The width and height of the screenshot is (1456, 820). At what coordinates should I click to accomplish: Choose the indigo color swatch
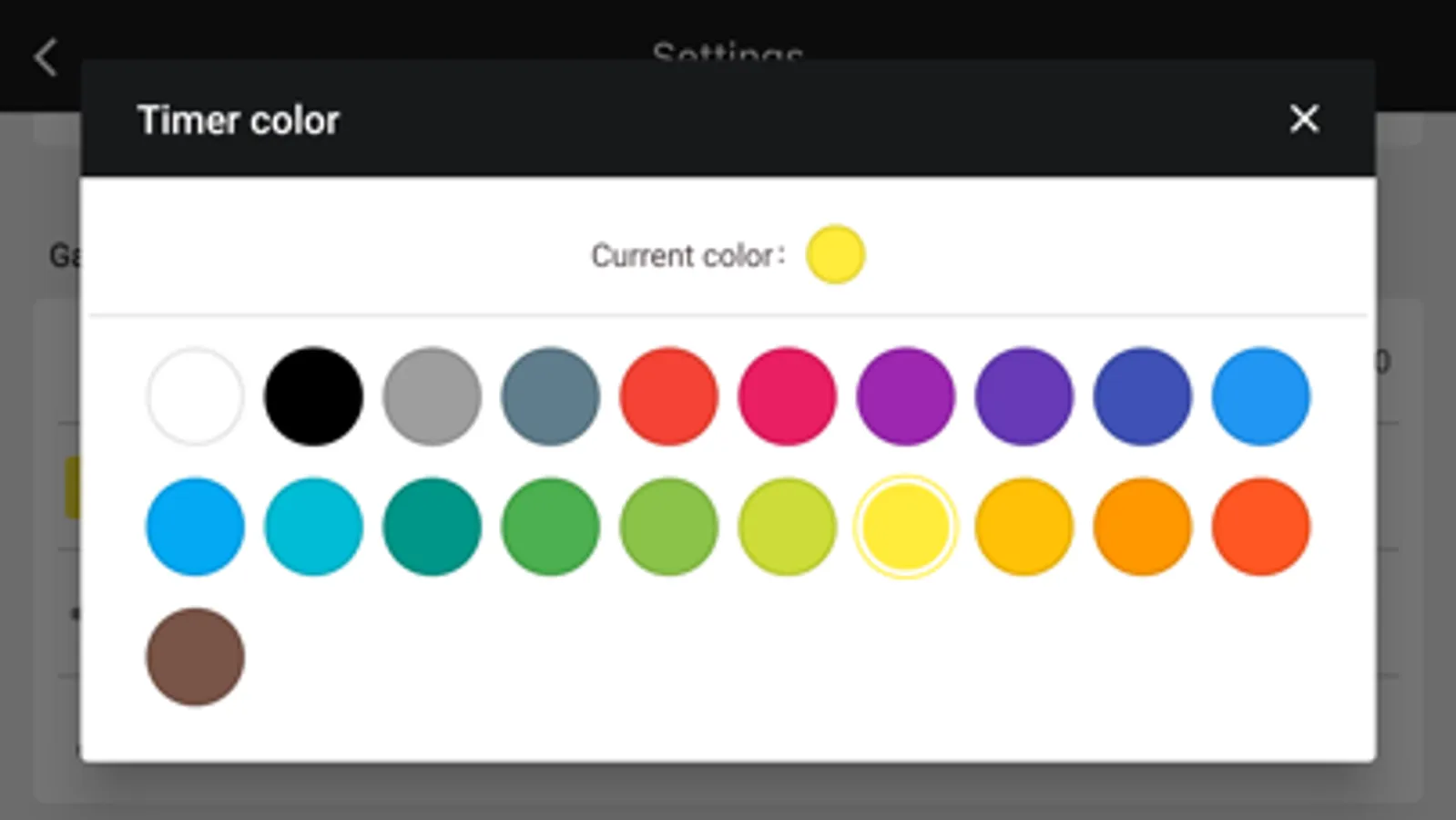click(1142, 396)
